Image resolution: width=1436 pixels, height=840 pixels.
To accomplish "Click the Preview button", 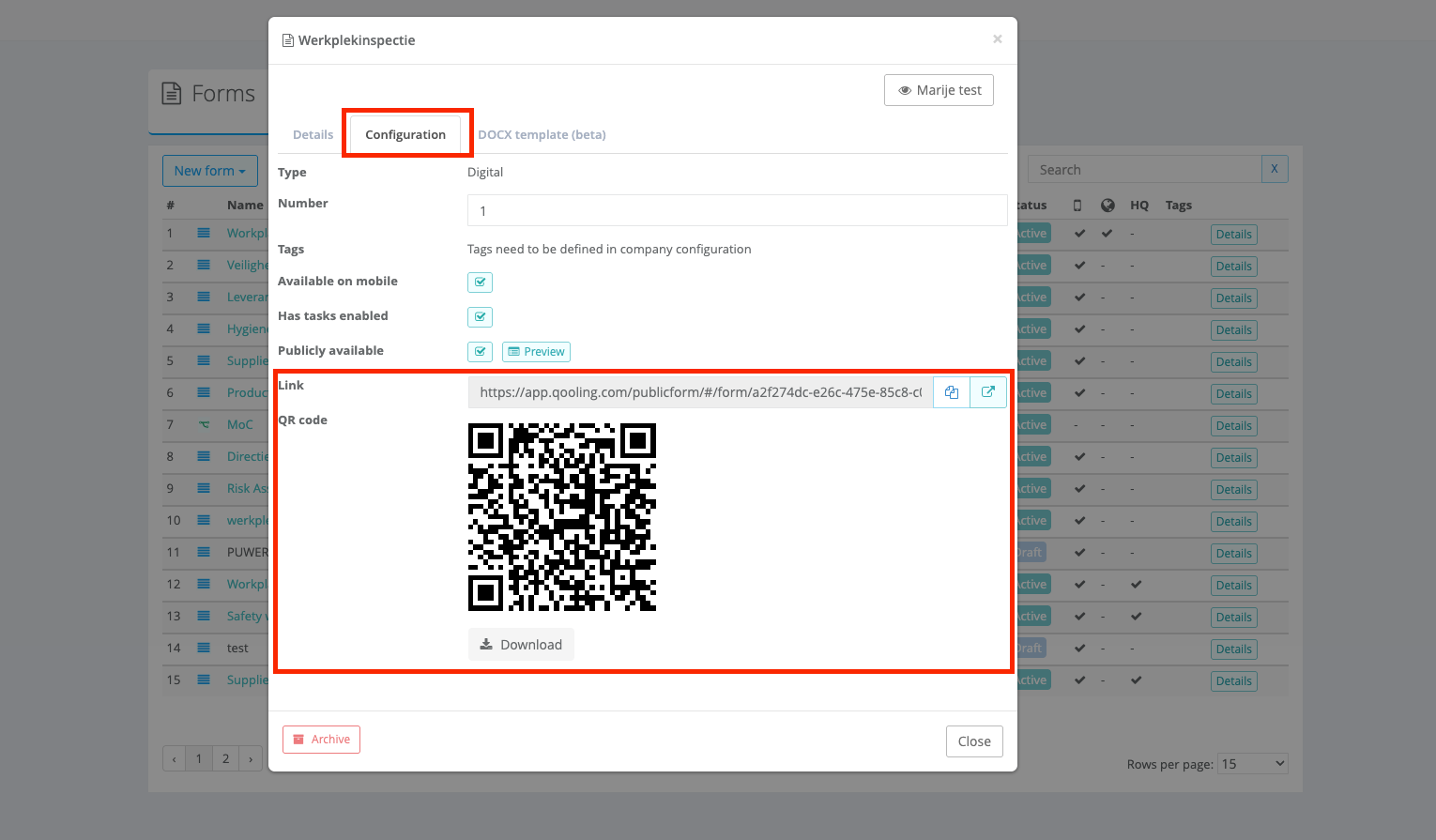I will (536, 351).
